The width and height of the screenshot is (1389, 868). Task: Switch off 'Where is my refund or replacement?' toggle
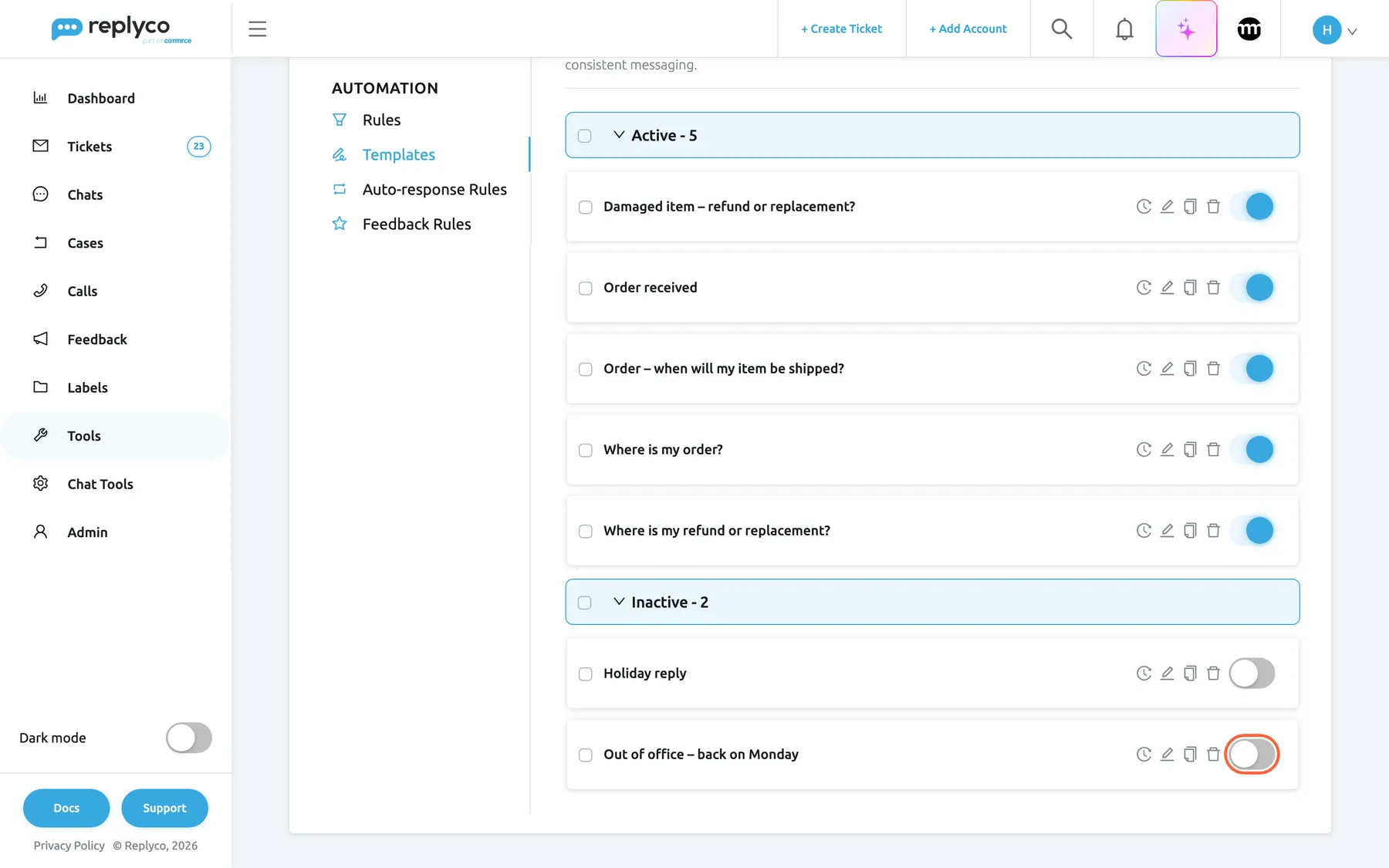[x=1252, y=530]
